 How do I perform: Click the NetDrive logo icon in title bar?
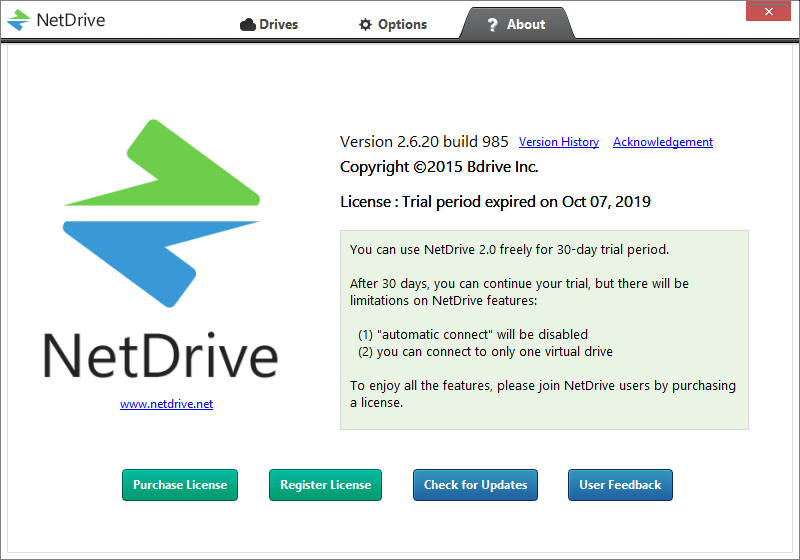pyautogui.click(x=19, y=20)
